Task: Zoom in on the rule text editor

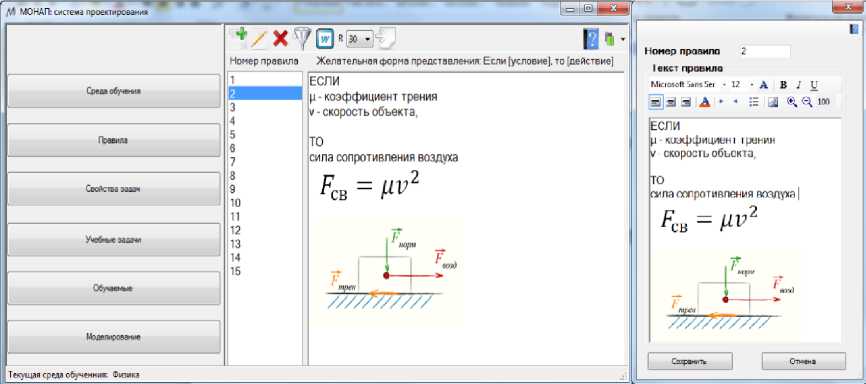Action: (792, 102)
